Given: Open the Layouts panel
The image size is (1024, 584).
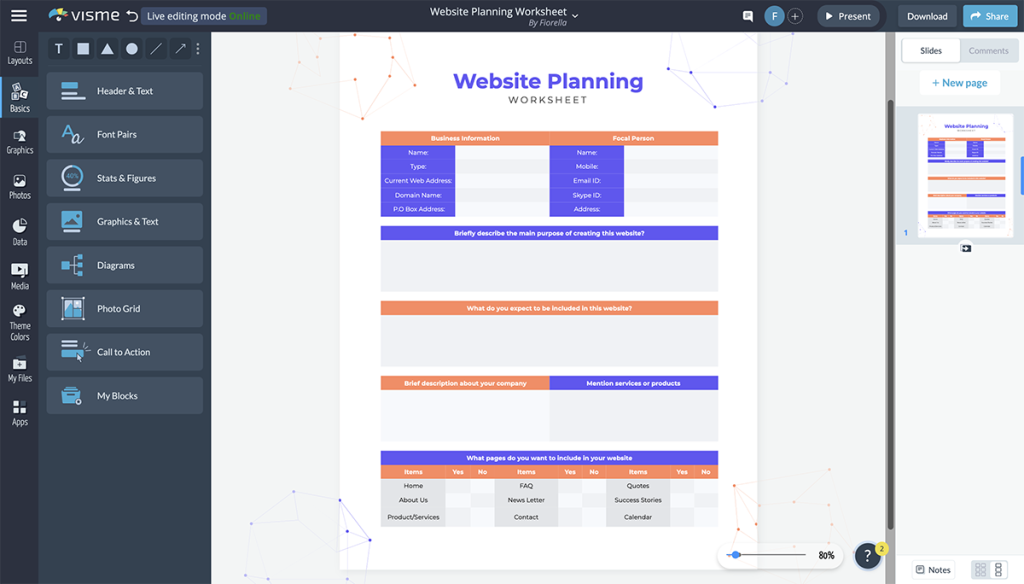Looking at the screenshot, I should pyautogui.click(x=19, y=52).
